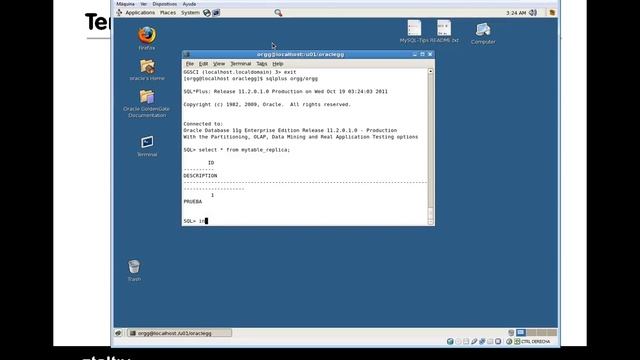
Task: Open the README.txt file icon
Action: click(x=444, y=28)
